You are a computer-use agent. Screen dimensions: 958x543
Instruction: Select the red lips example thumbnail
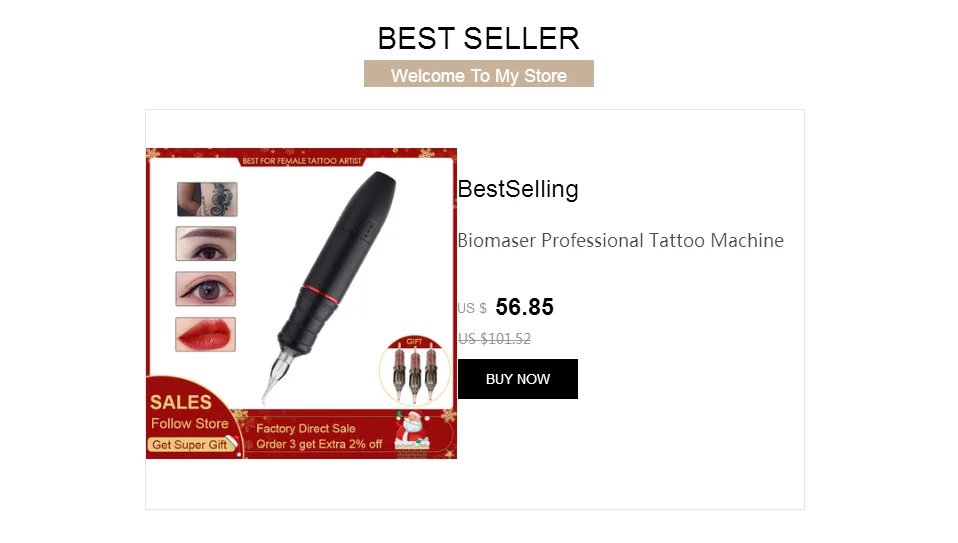(205, 334)
